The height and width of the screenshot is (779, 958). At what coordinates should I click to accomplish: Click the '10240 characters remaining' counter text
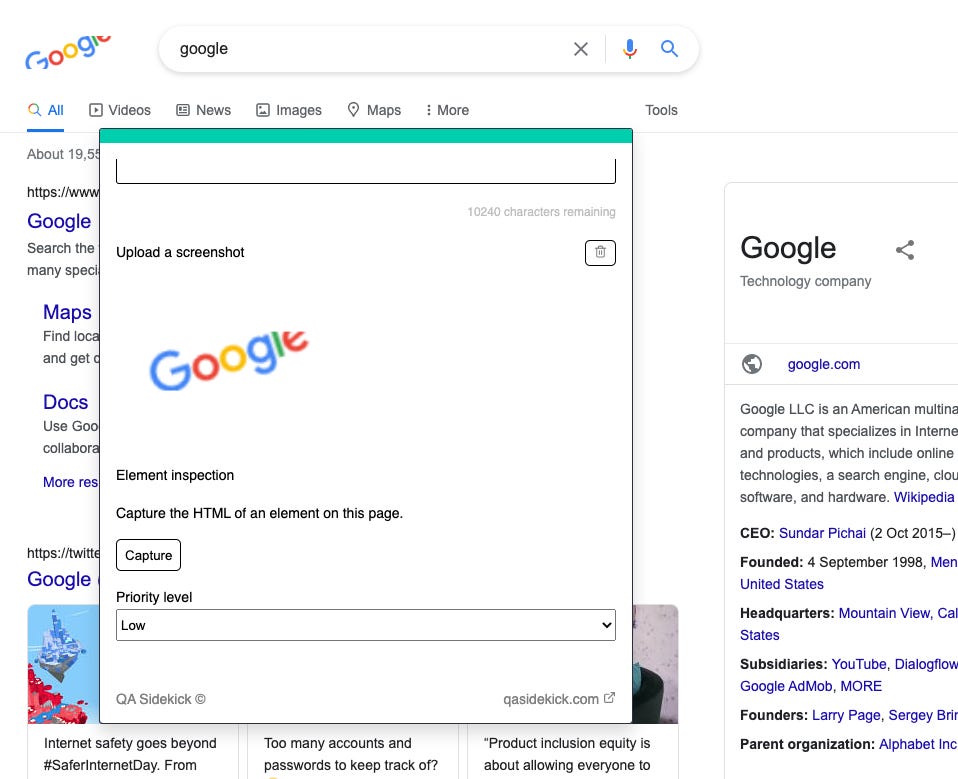point(541,212)
